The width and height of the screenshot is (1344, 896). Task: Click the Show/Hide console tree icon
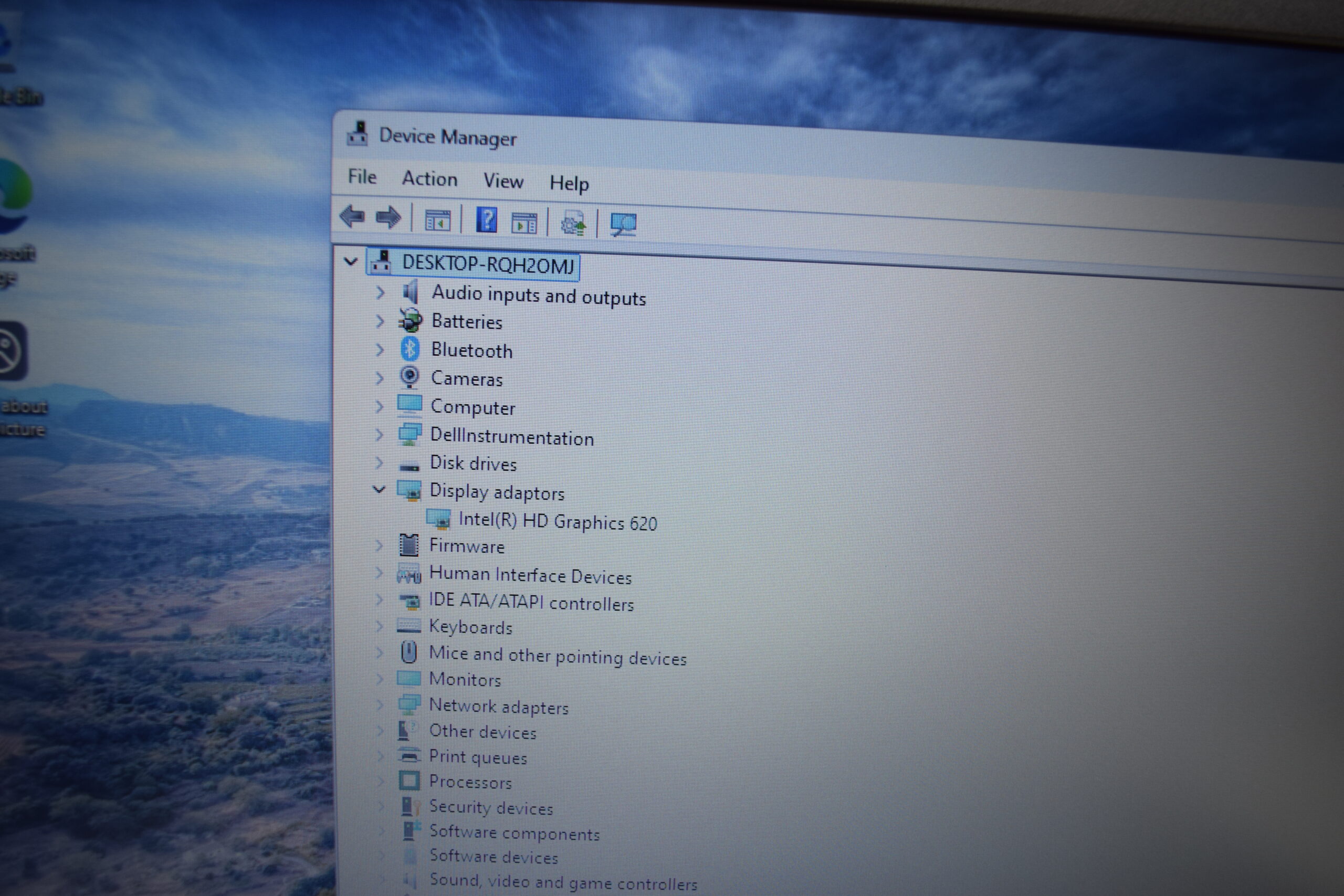437,220
